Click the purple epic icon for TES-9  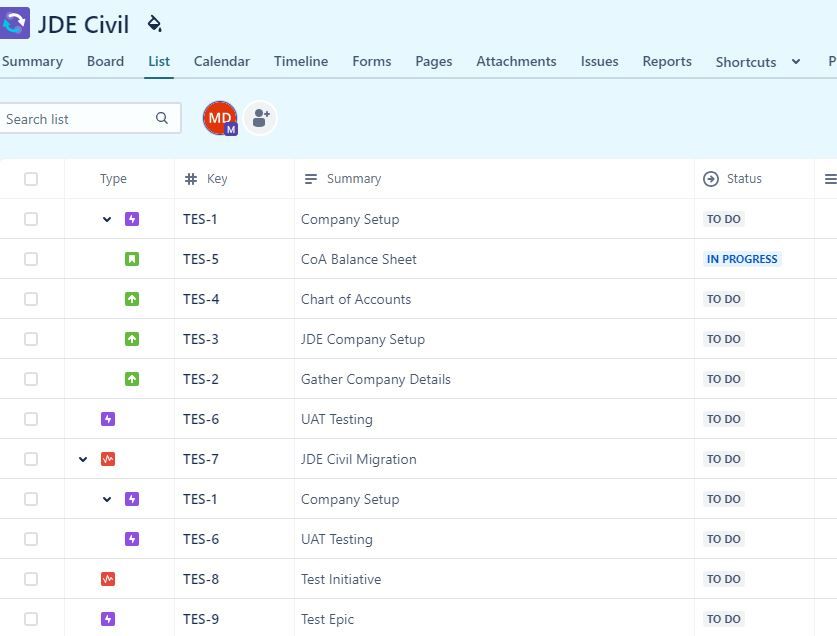108,619
